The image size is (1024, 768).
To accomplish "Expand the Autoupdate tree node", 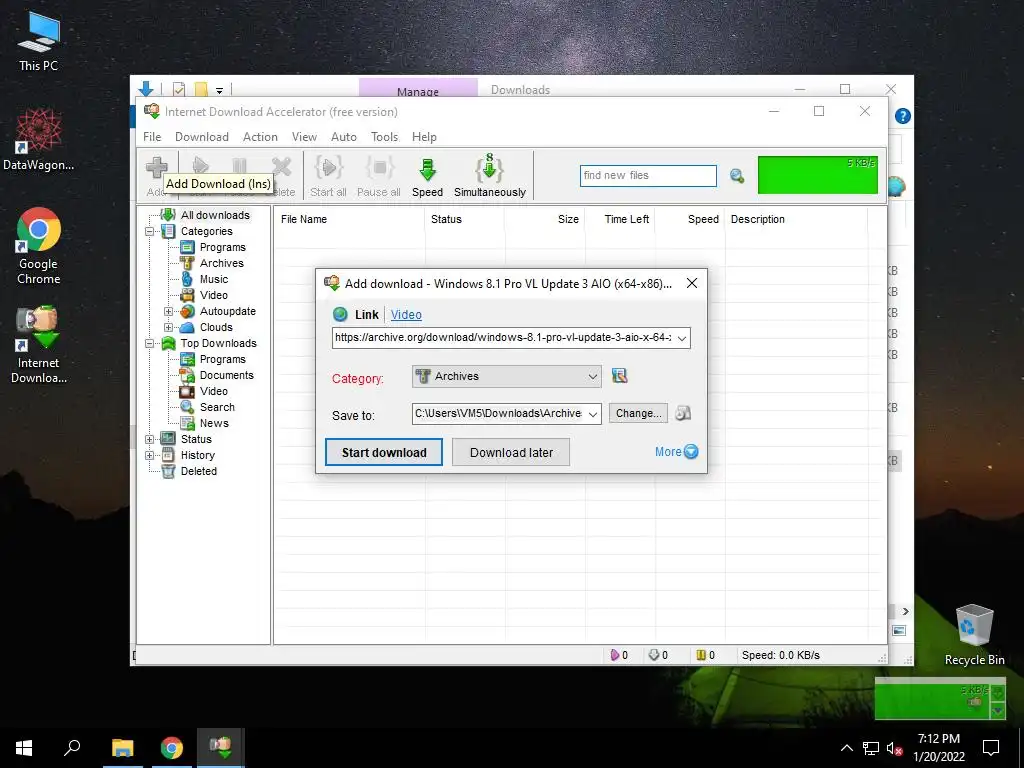I will (x=168, y=312).
